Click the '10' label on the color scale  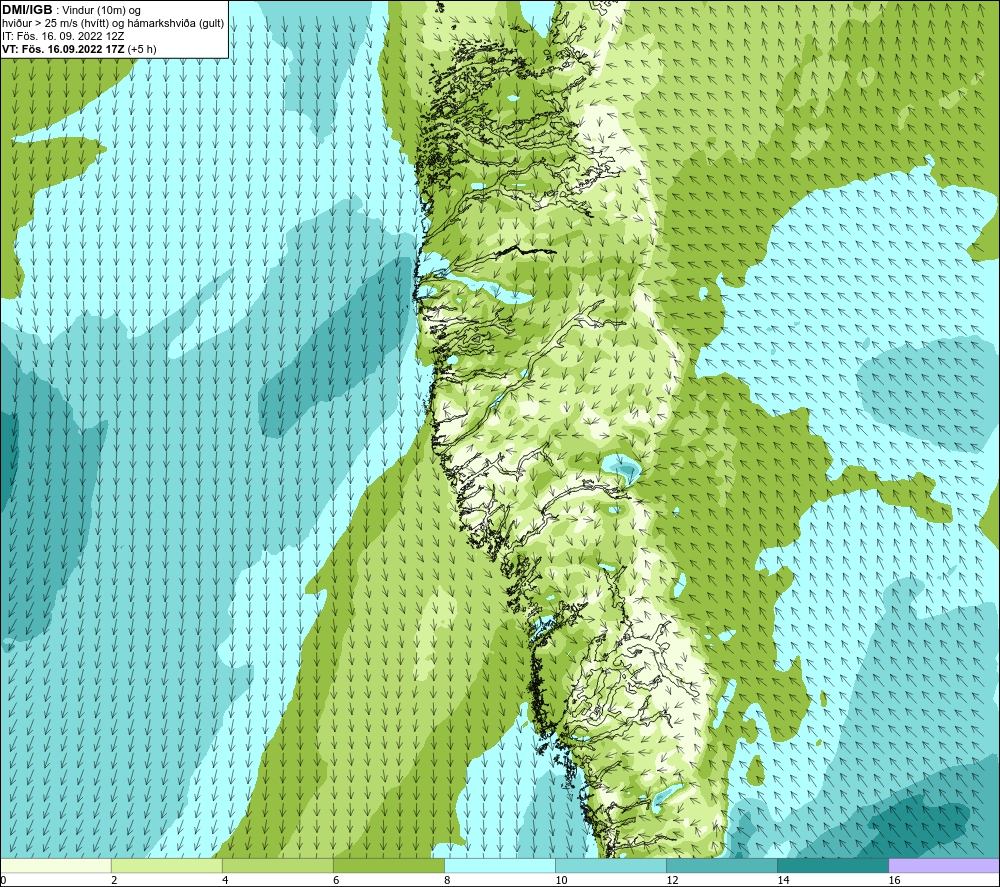[561, 881]
